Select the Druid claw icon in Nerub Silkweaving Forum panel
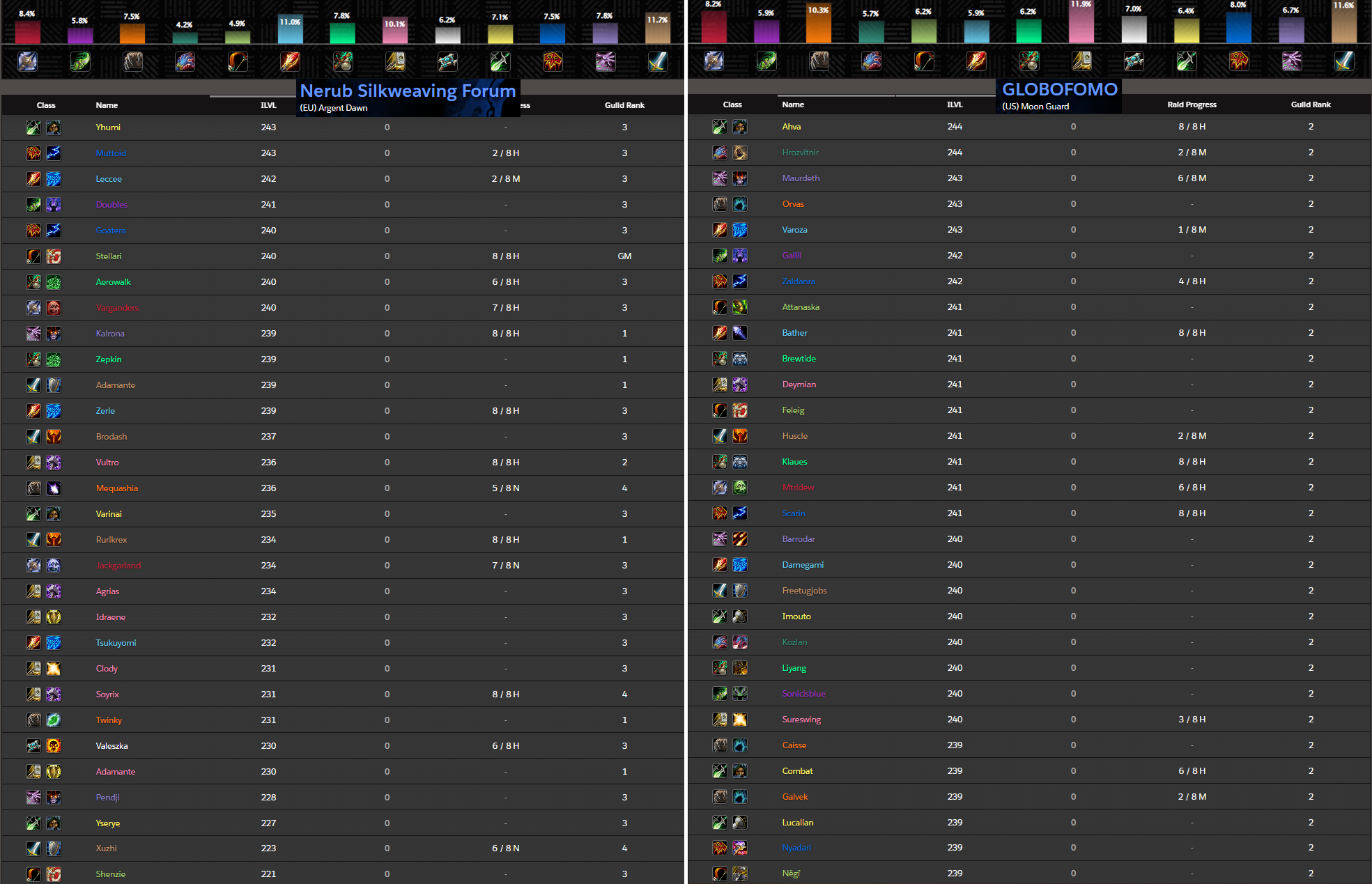 coord(132,61)
